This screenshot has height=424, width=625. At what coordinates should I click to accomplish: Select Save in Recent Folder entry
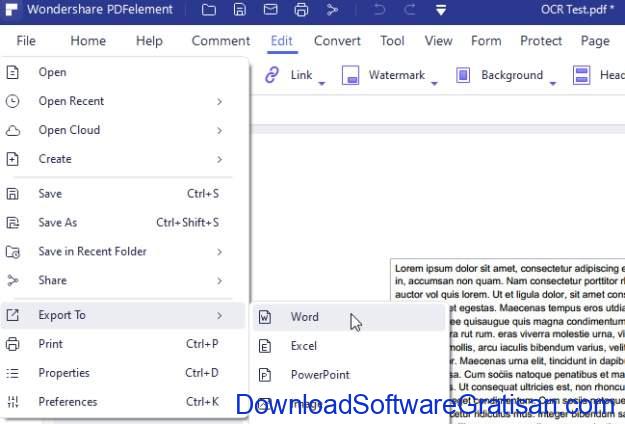(x=125, y=251)
